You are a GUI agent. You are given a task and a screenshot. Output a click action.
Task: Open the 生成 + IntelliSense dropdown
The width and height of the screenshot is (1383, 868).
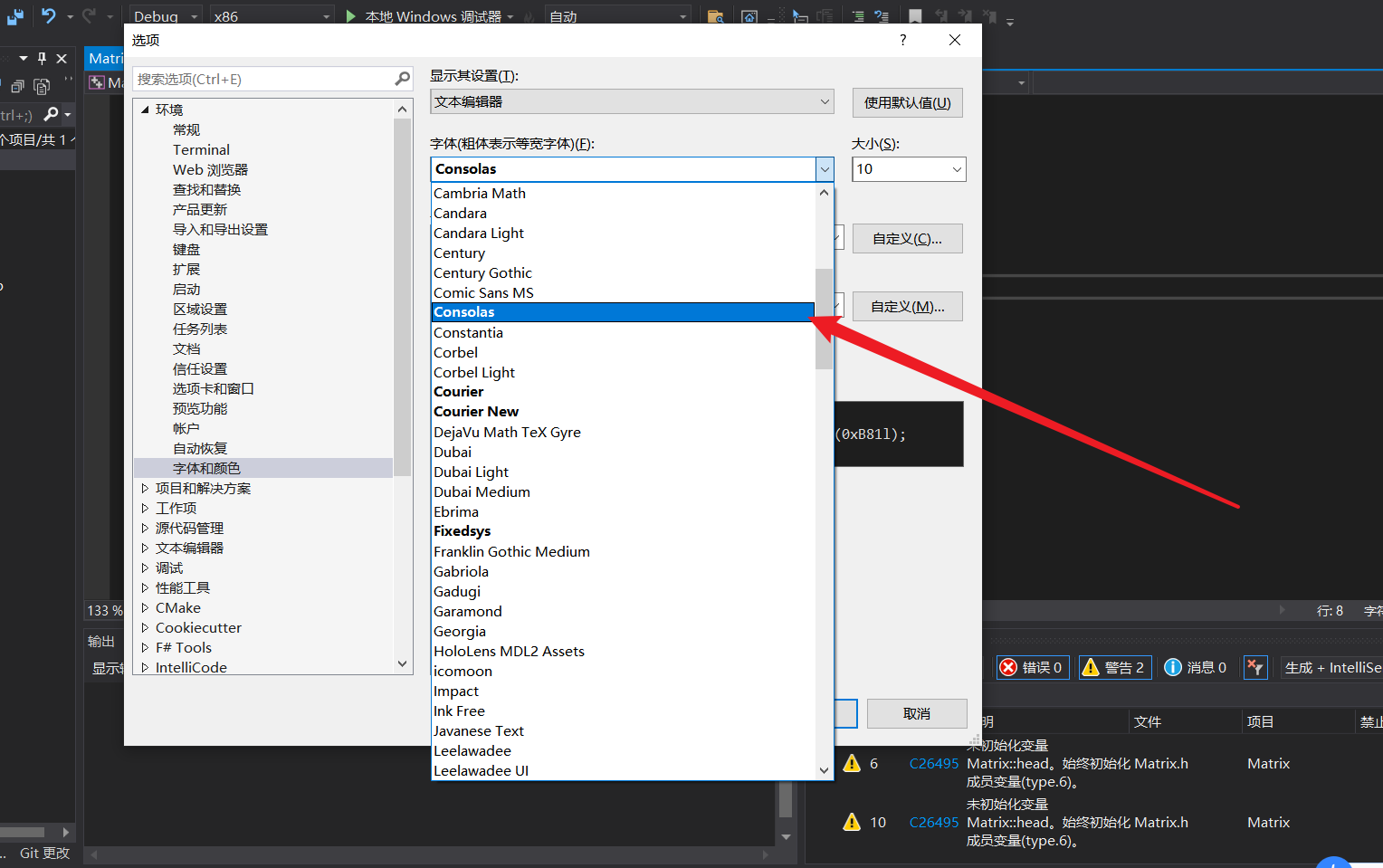tap(1331, 667)
